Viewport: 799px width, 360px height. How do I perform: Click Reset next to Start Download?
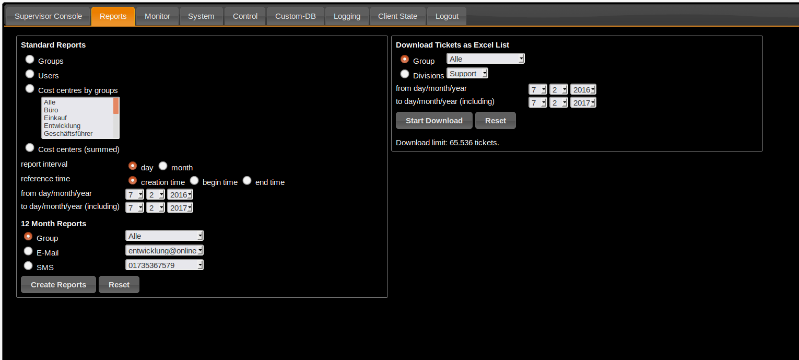pyautogui.click(x=495, y=121)
